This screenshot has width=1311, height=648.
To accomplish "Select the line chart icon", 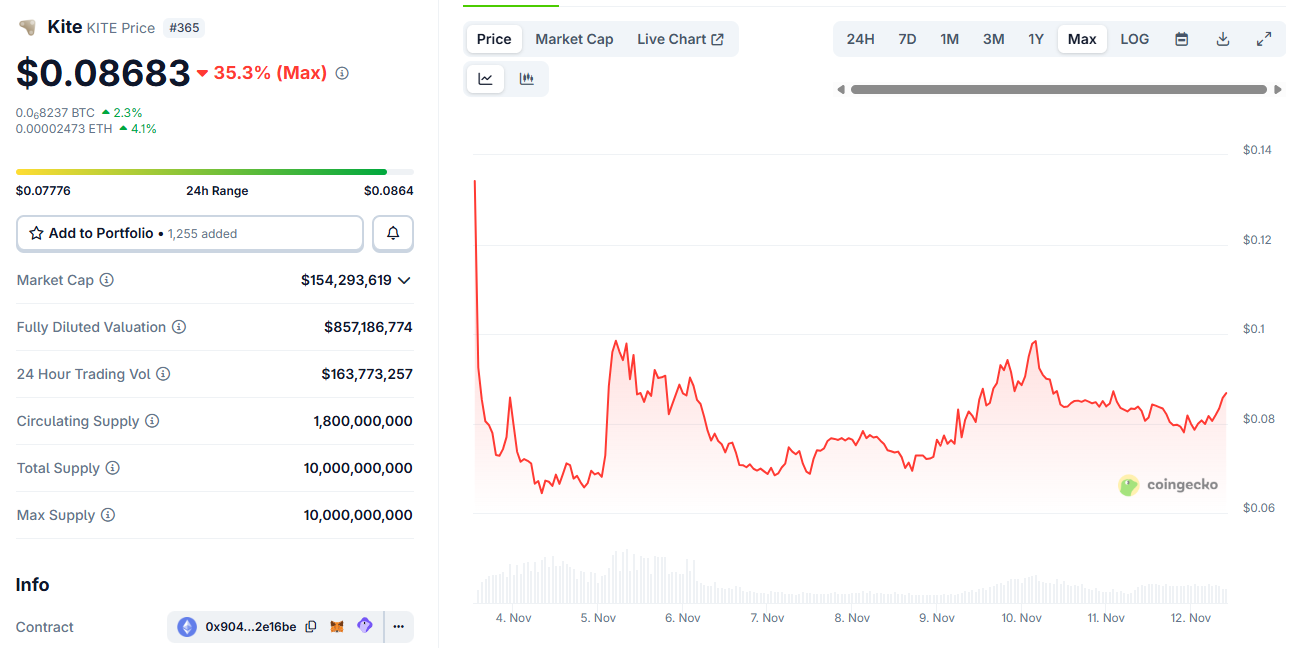I will pyautogui.click(x=485, y=78).
